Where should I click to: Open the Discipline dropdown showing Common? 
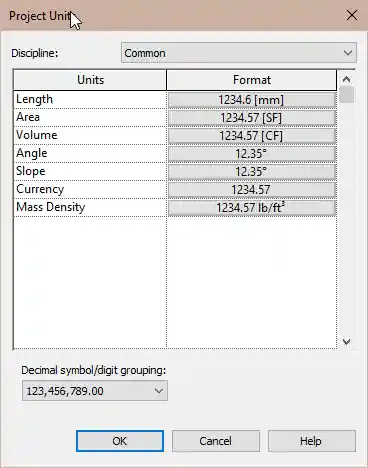click(x=239, y=53)
